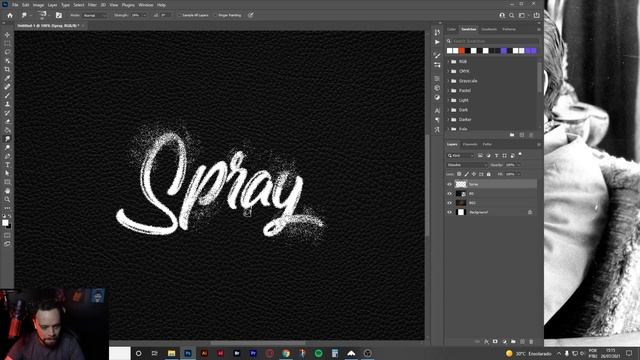Toggle layer filtering switch in Layers panel
Screen dimensions: 640x360
click(x=520, y=154)
